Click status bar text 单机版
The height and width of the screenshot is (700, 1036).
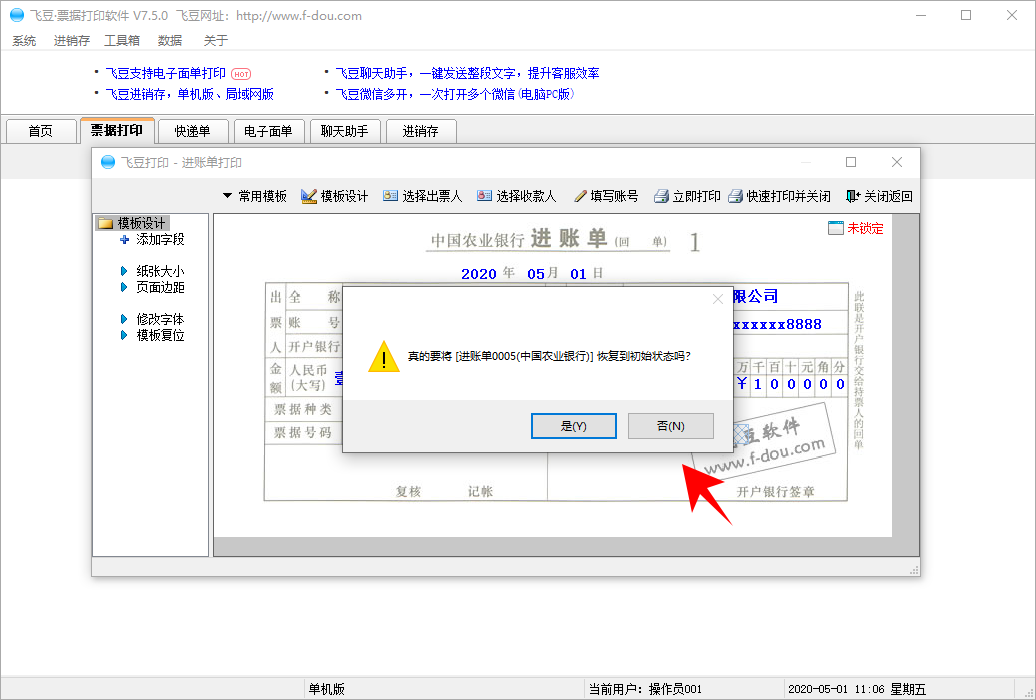click(x=326, y=689)
